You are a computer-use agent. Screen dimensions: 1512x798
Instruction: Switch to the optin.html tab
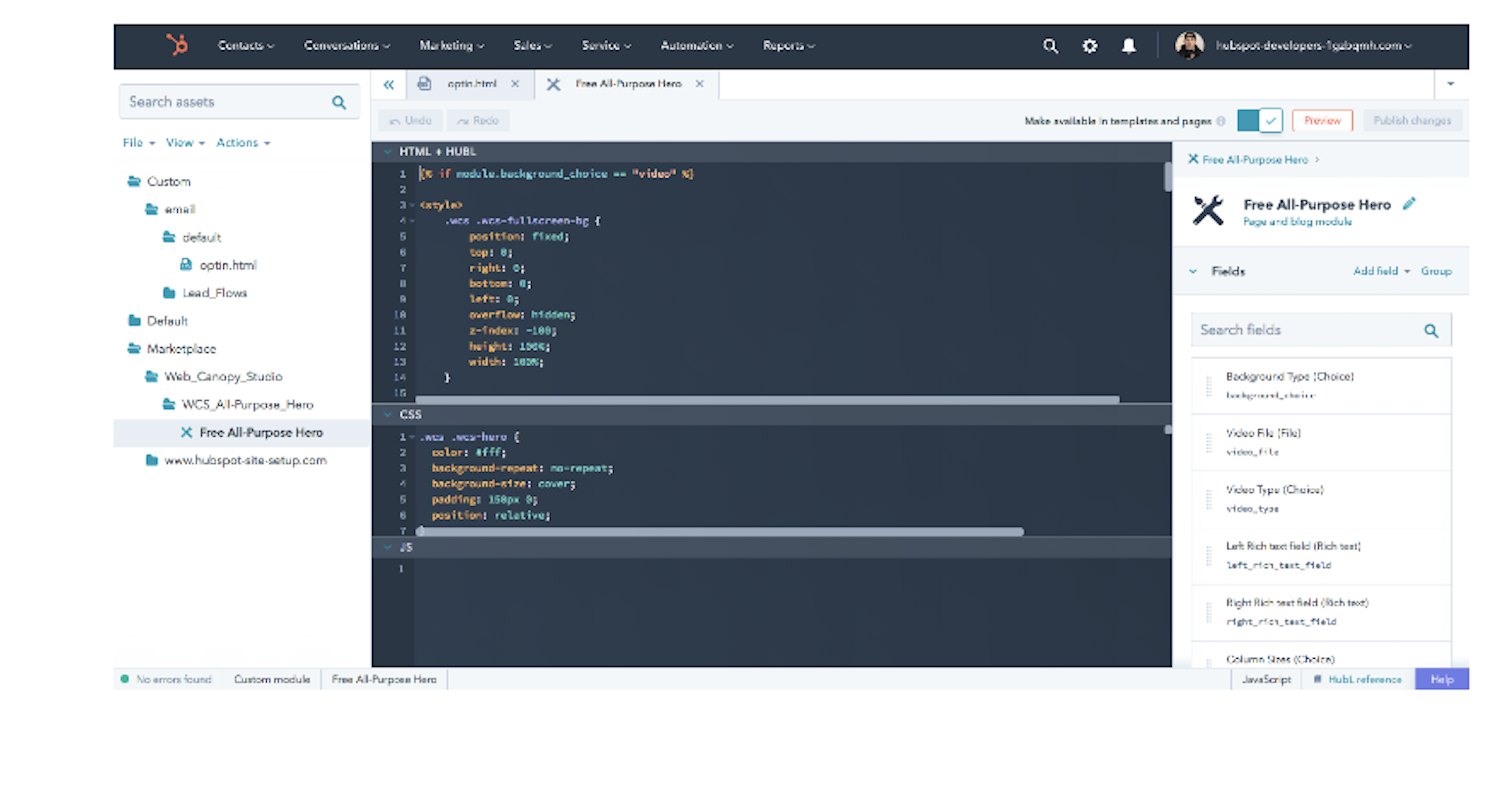470,84
